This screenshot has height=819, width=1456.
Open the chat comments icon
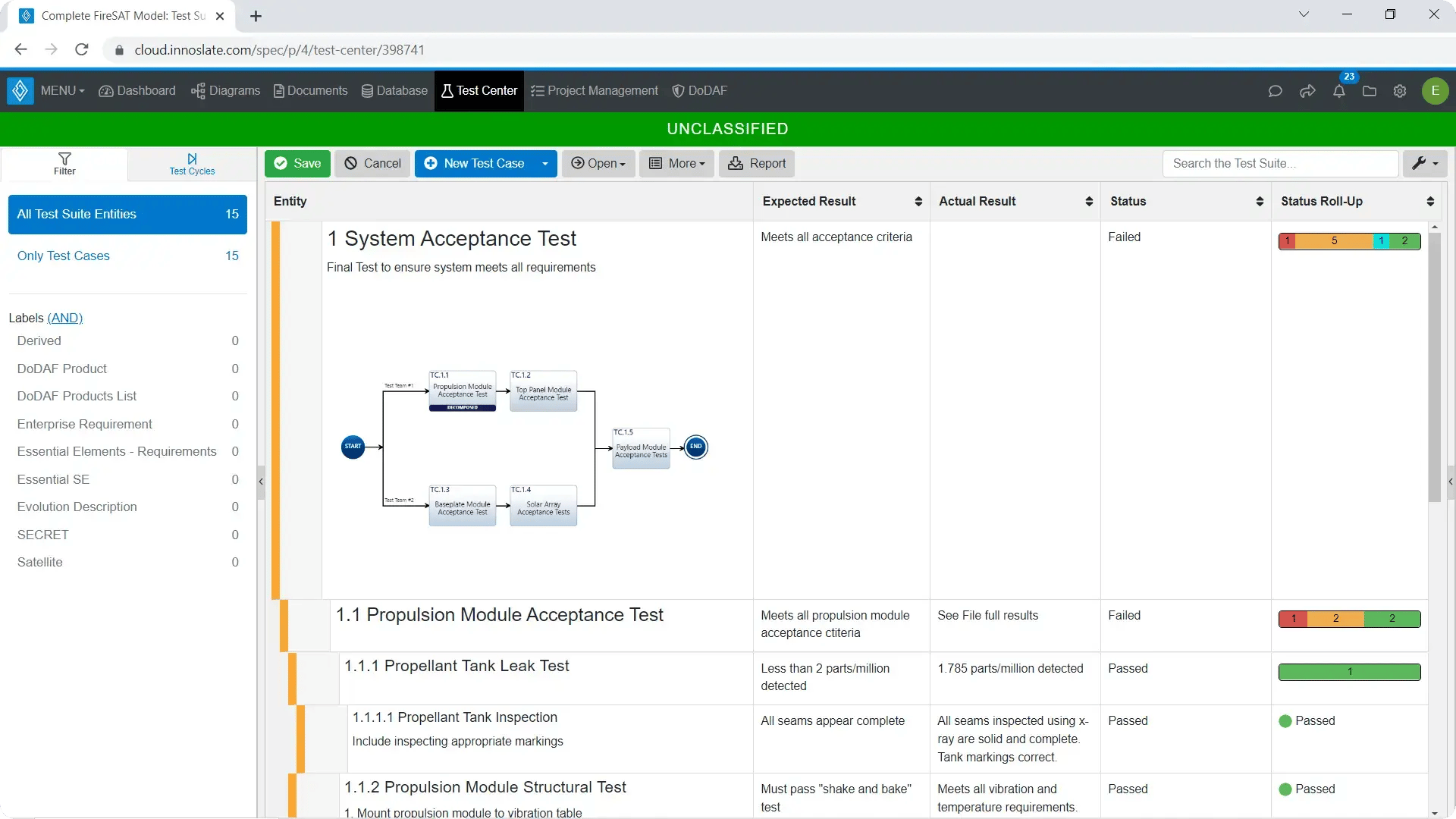(1275, 91)
